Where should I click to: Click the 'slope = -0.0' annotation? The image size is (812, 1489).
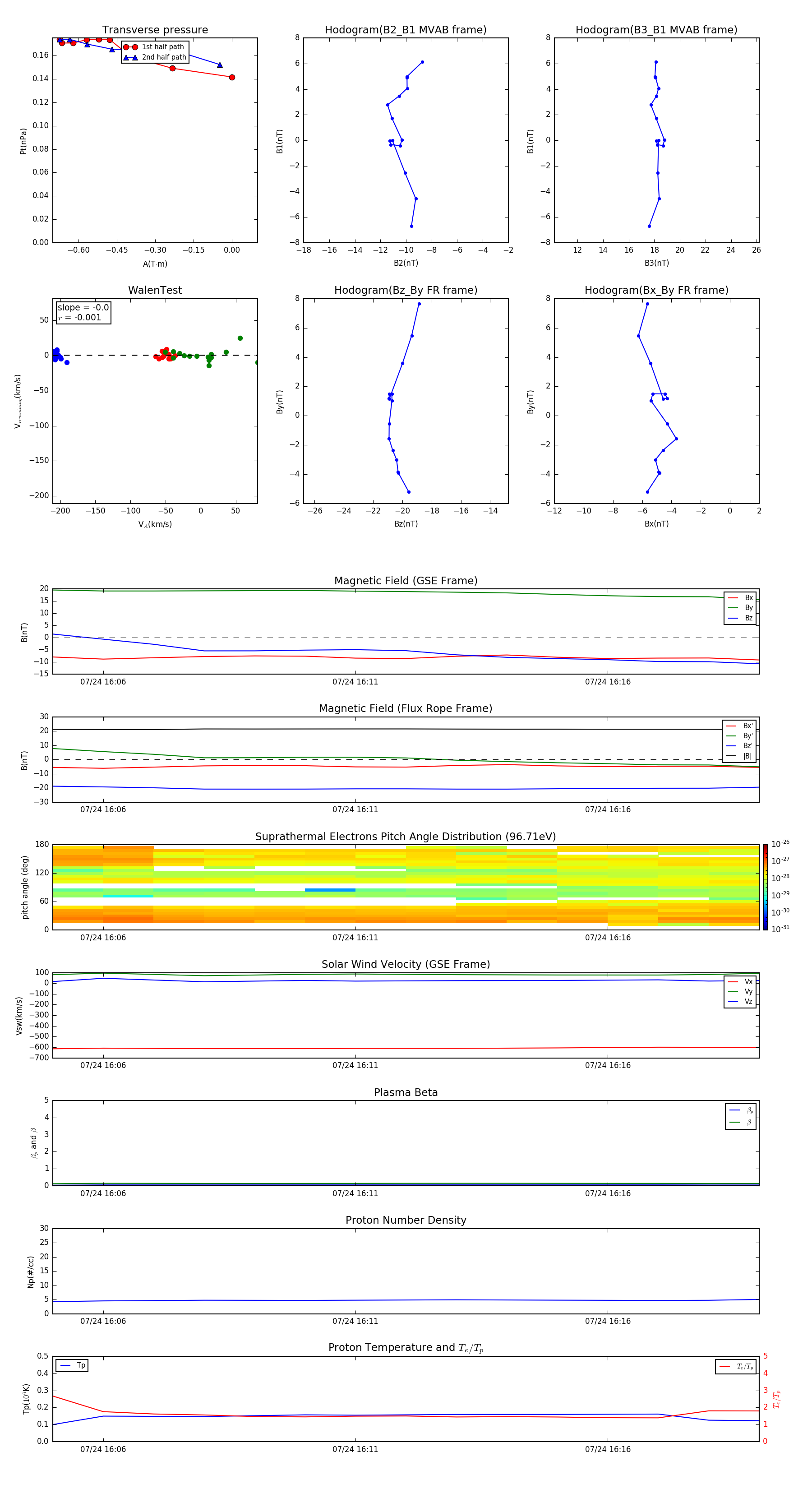pos(83,308)
